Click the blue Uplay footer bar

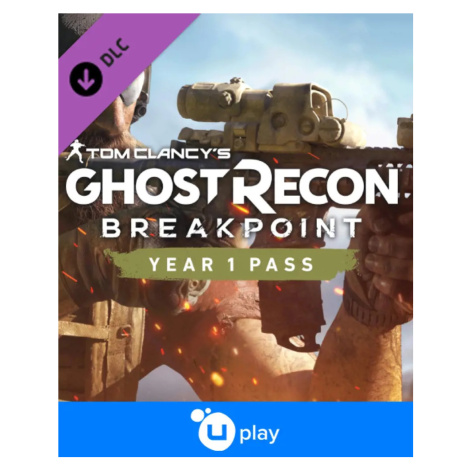[x=235, y=429]
